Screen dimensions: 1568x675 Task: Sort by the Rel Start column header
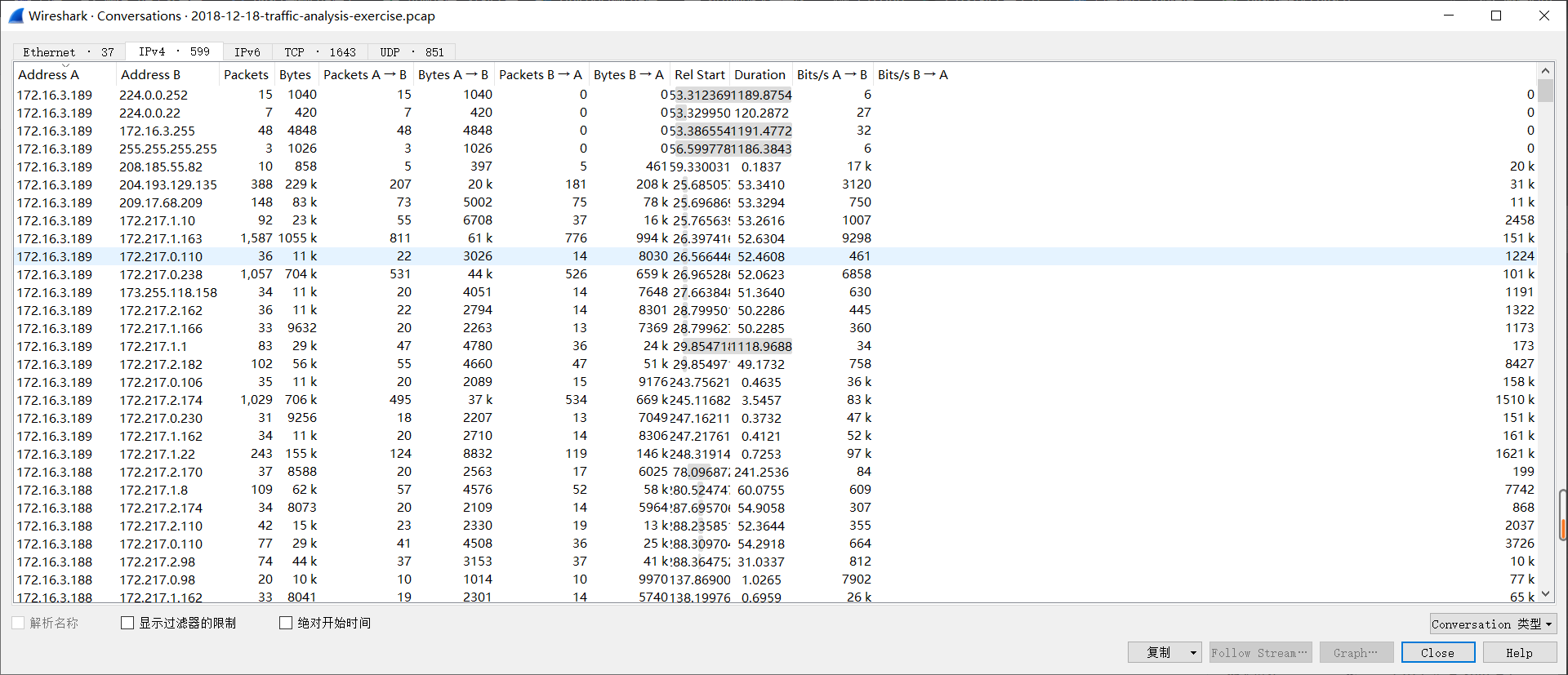(x=700, y=74)
